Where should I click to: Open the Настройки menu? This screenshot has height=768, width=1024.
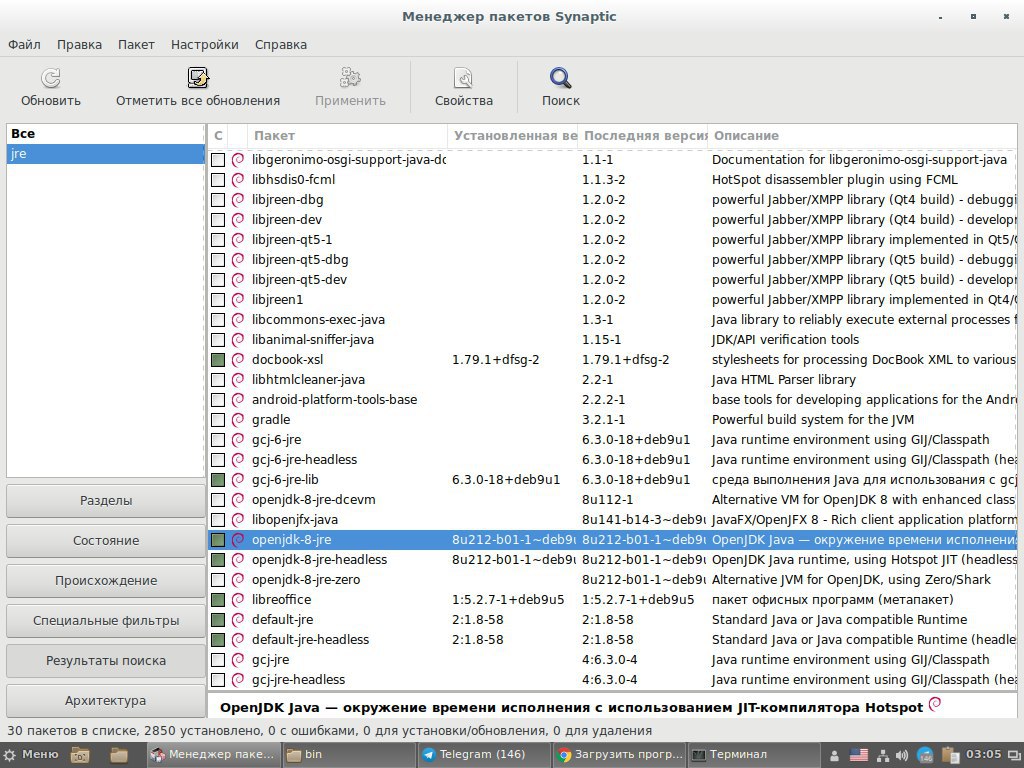point(204,44)
